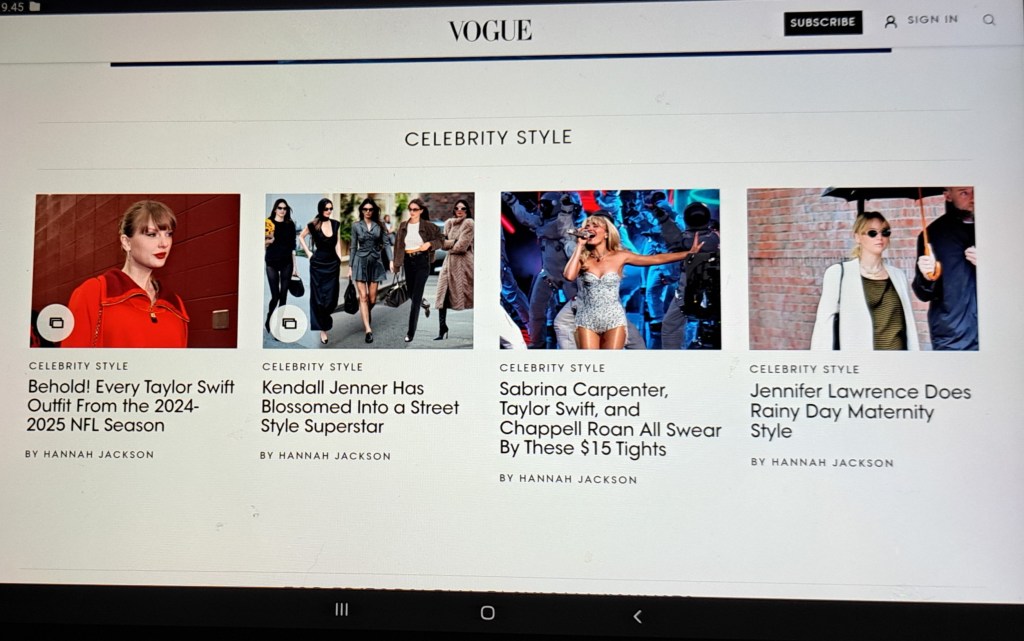The height and width of the screenshot is (641, 1024).
Task: Open Taylor Swift NFL season outfits article
Action: click(130, 406)
